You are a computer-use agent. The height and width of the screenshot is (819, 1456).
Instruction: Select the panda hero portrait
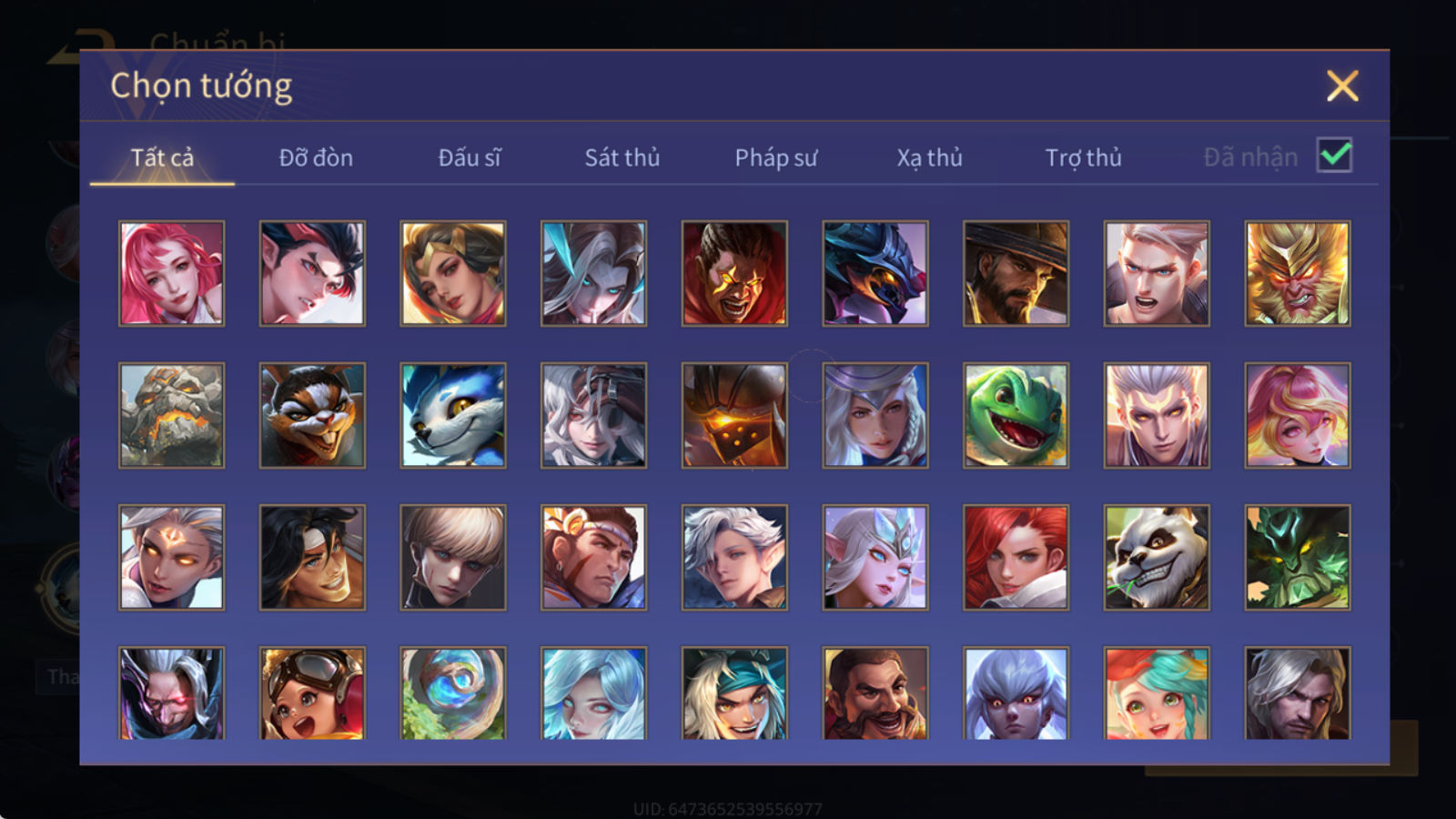point(1157,558)
